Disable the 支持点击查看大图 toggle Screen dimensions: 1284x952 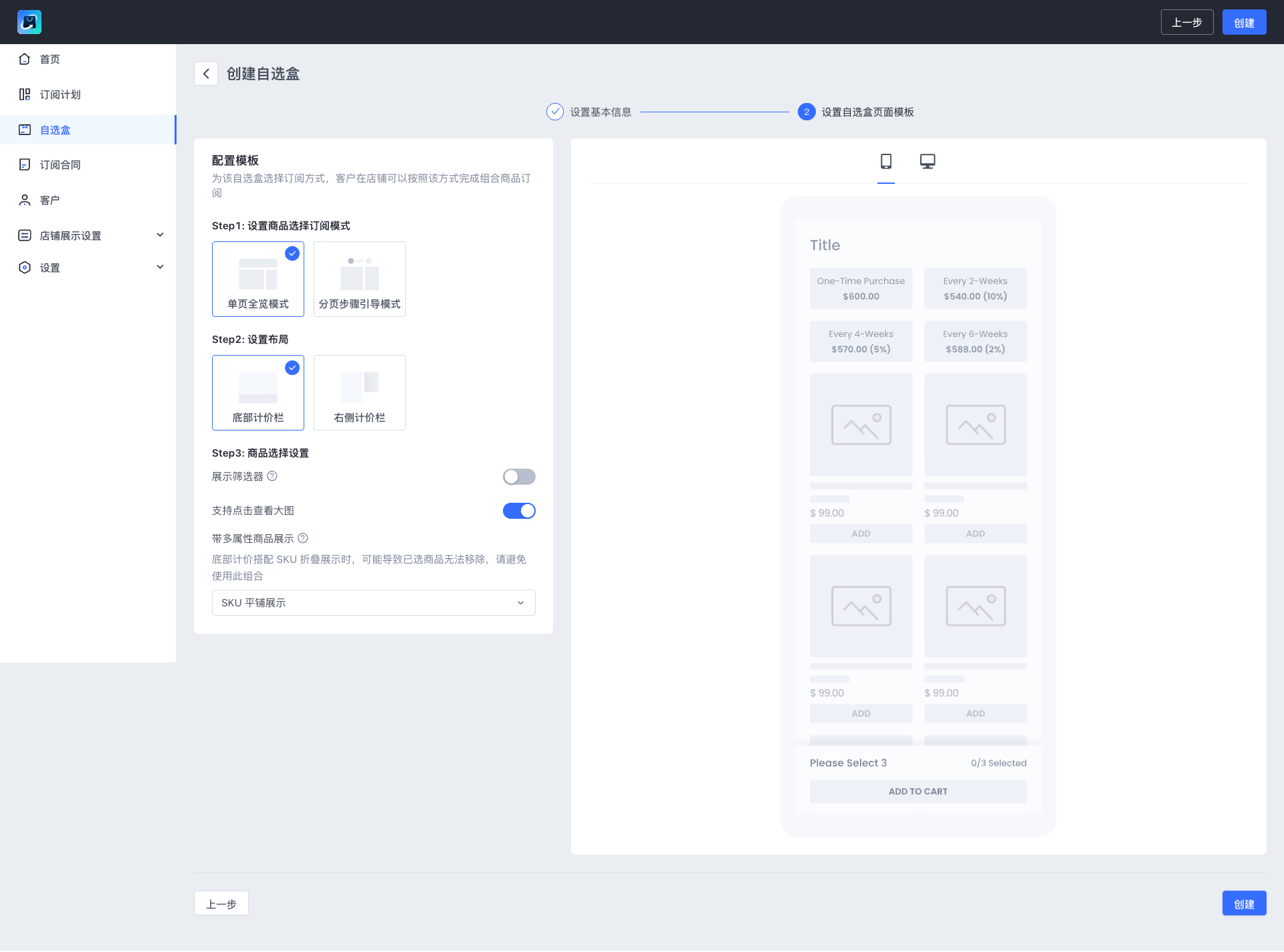[519, 511]
